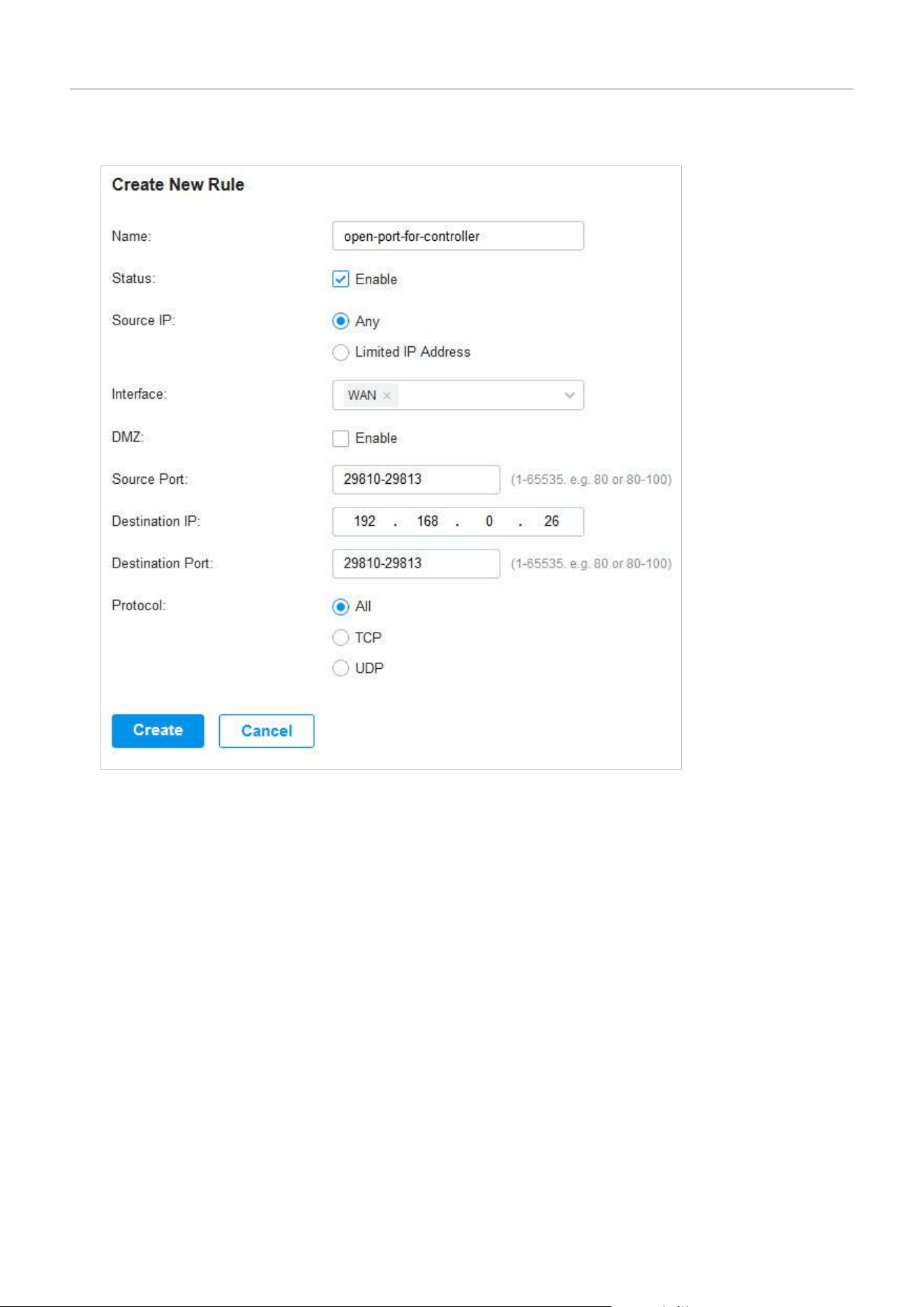Click into the Source Port field
This screenshot has height=1307, width=924.
[416, 479]
